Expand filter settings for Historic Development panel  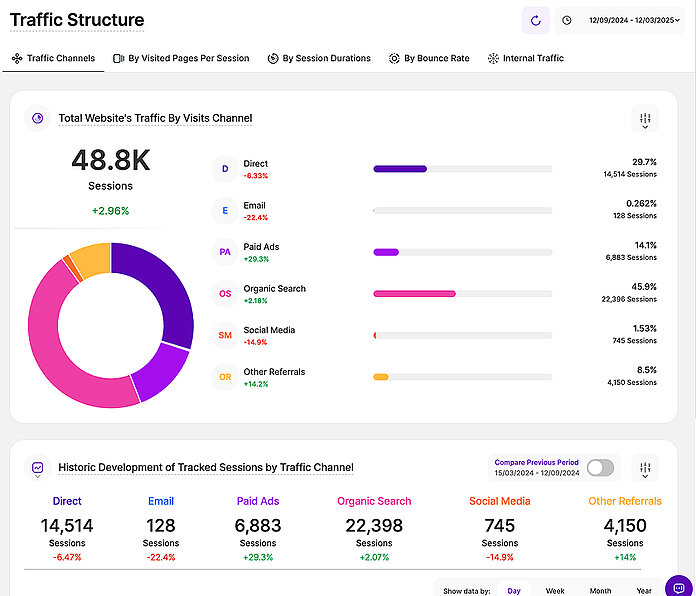pyautogui.click(x=647, y=468)
